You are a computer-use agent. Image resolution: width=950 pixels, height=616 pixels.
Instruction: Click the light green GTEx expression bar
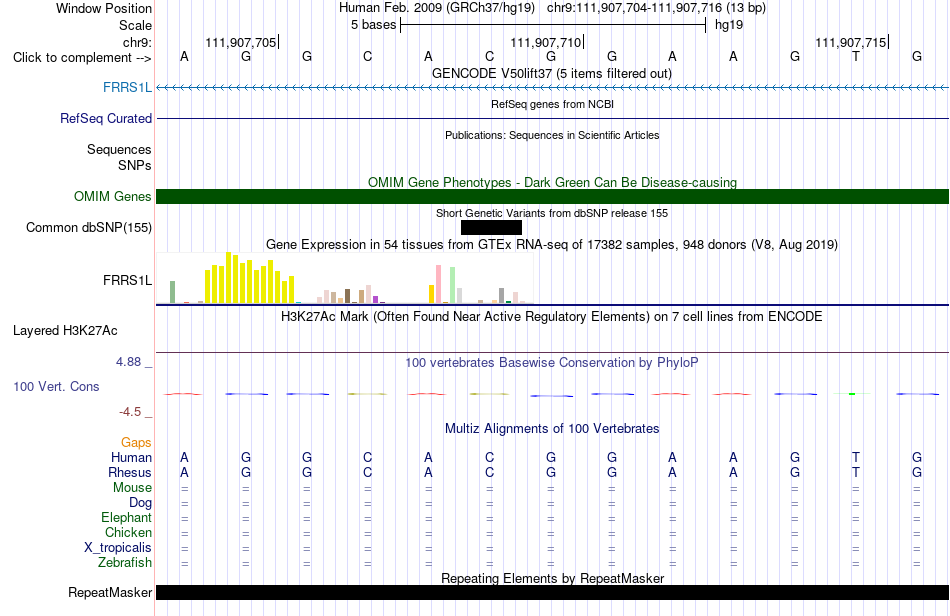coord(452,285)
